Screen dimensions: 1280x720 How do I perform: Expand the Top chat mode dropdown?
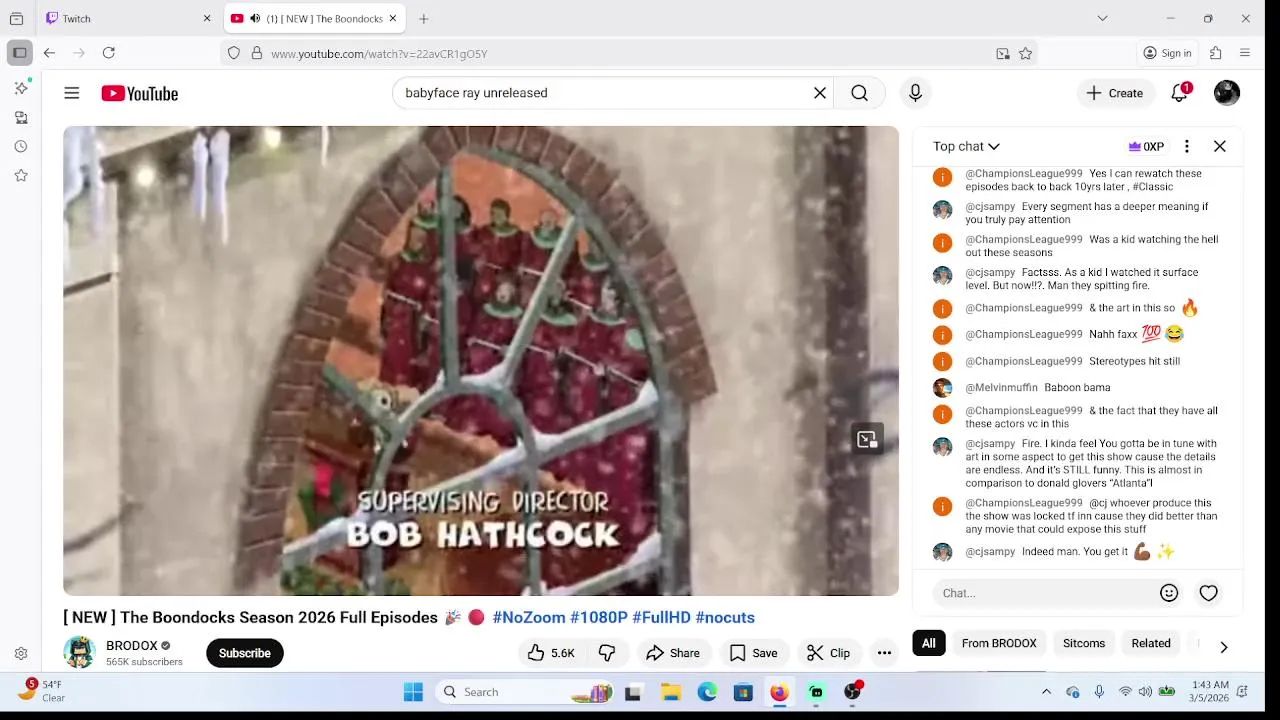[966, 146]
